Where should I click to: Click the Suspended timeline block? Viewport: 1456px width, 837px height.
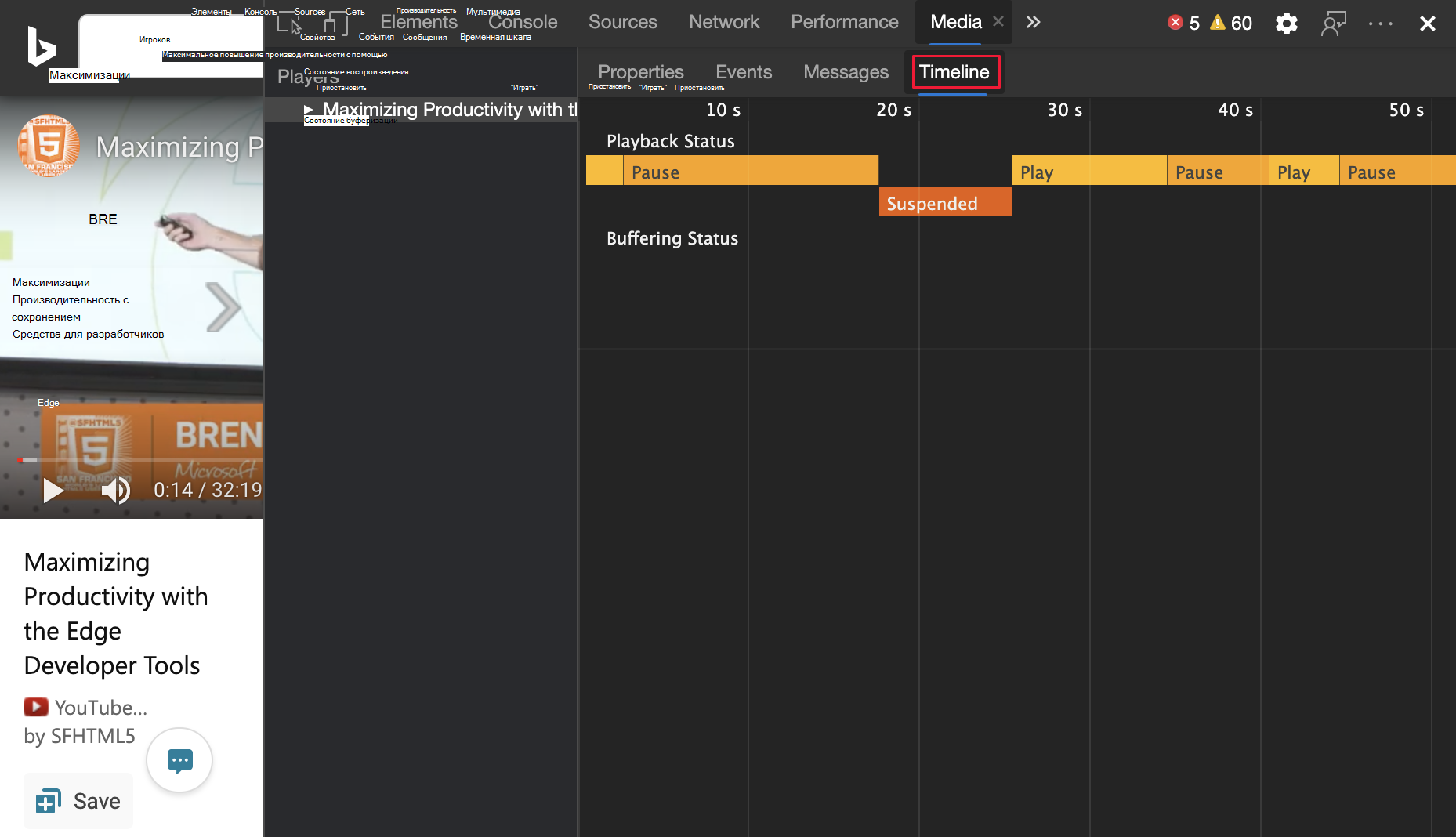pyautogui.click(x=945, y=203)
